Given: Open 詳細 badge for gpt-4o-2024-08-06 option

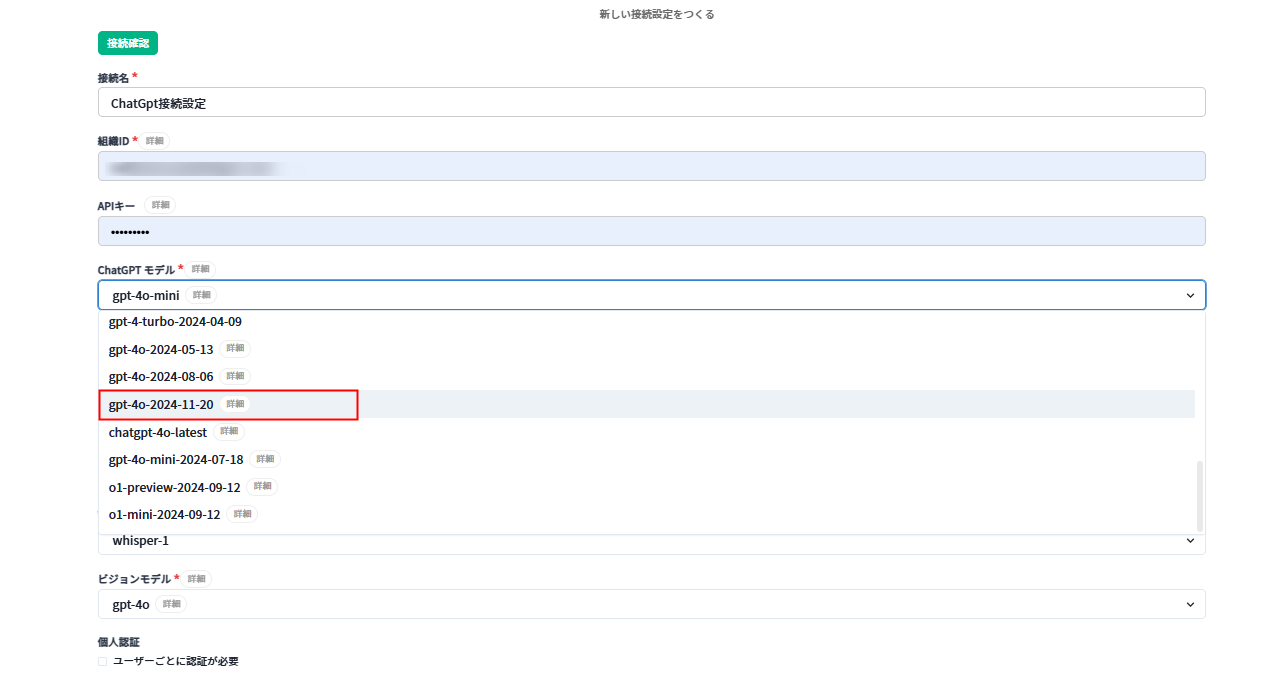Looking at the screenshot, I should [x=235, y=377].
